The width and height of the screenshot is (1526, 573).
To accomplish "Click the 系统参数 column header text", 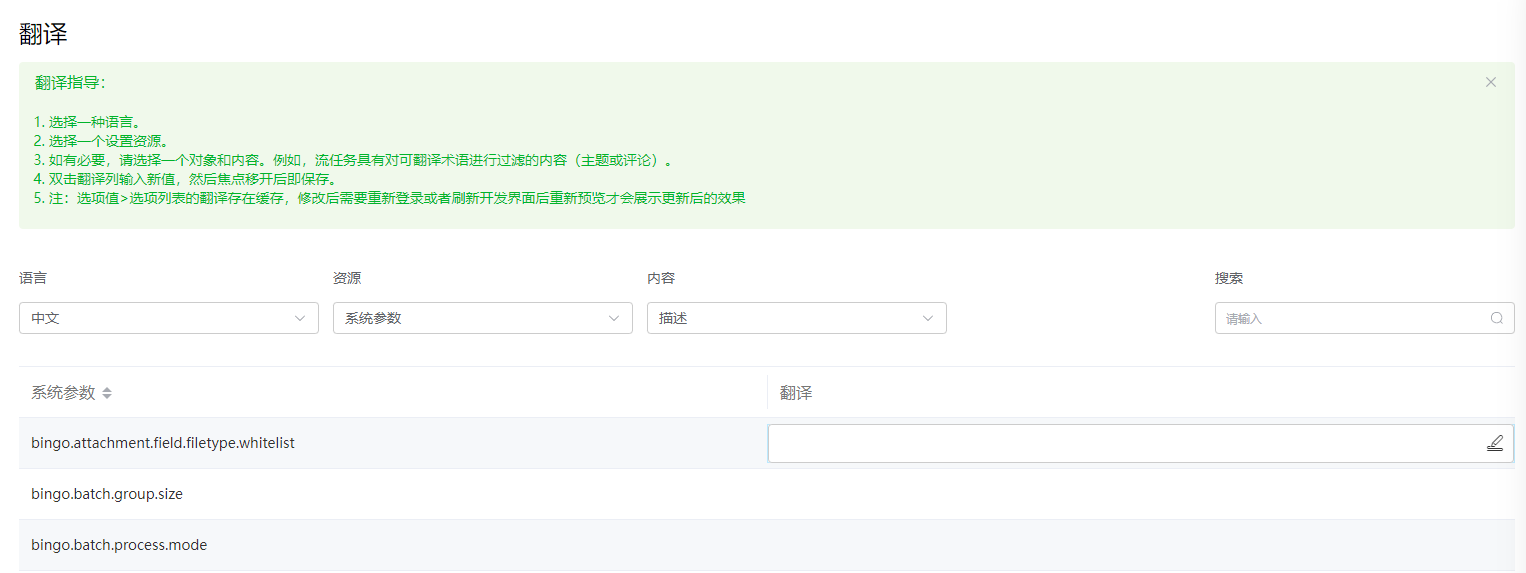I will pos(63,393).
